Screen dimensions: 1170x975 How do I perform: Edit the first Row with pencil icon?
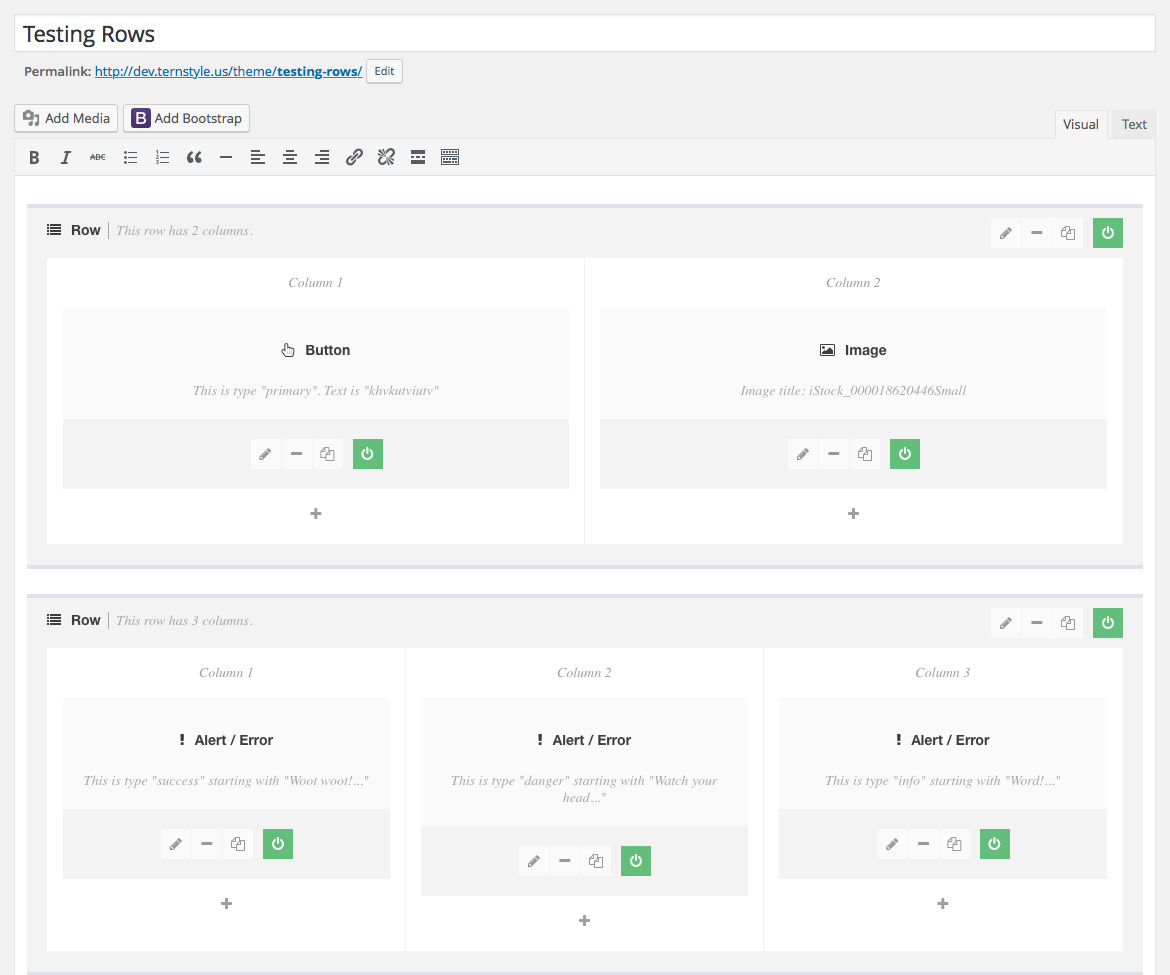coord(1006,233)
